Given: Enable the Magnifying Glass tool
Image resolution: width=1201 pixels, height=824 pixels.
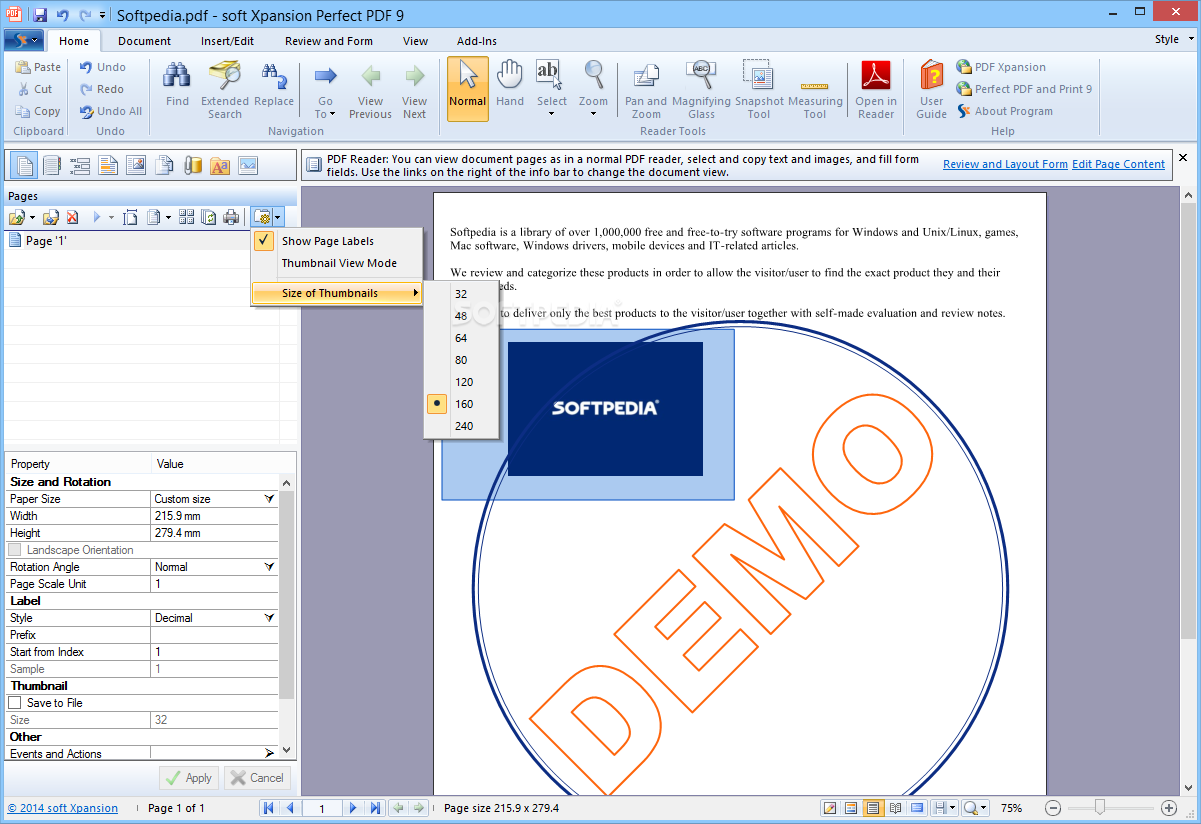Looking at the screenshot, I should point(701,89).
